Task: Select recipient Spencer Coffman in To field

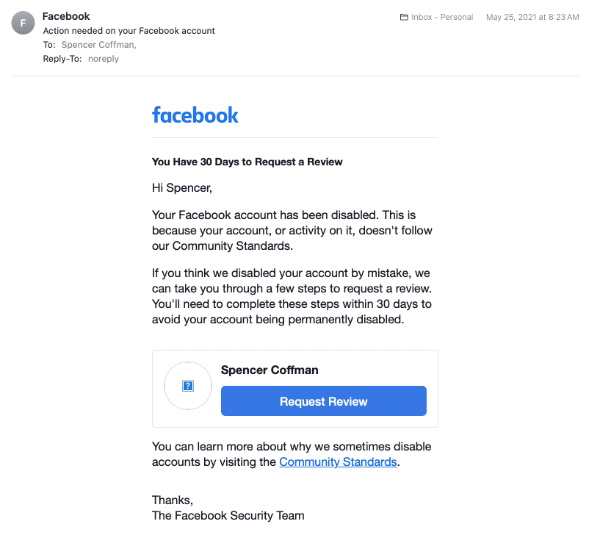Action: pyautogui.click(x=97, y=45)
